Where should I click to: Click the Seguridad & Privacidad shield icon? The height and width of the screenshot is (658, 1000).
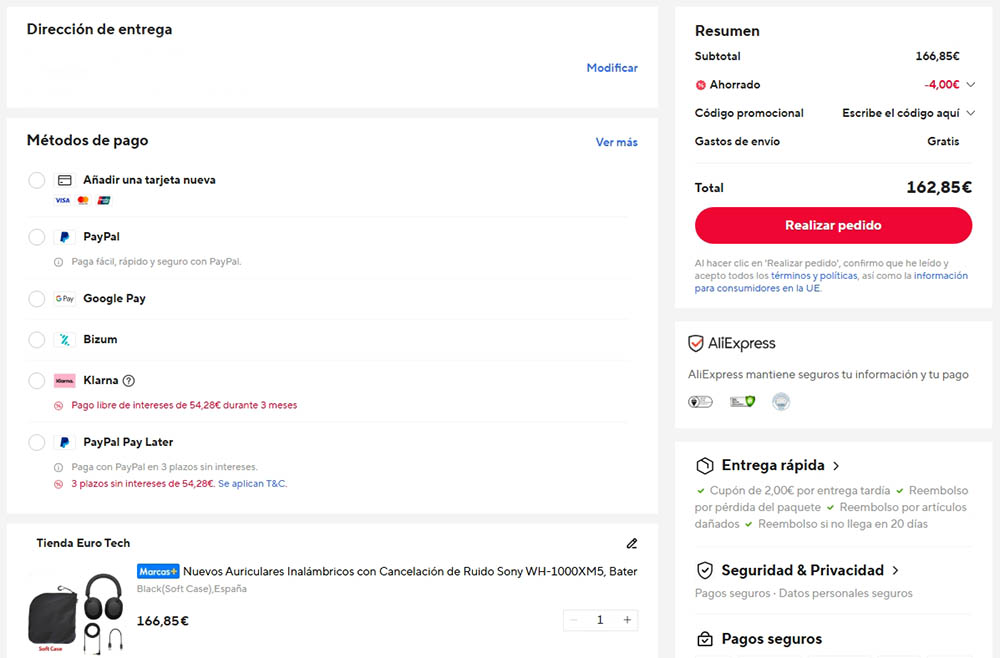704,571
